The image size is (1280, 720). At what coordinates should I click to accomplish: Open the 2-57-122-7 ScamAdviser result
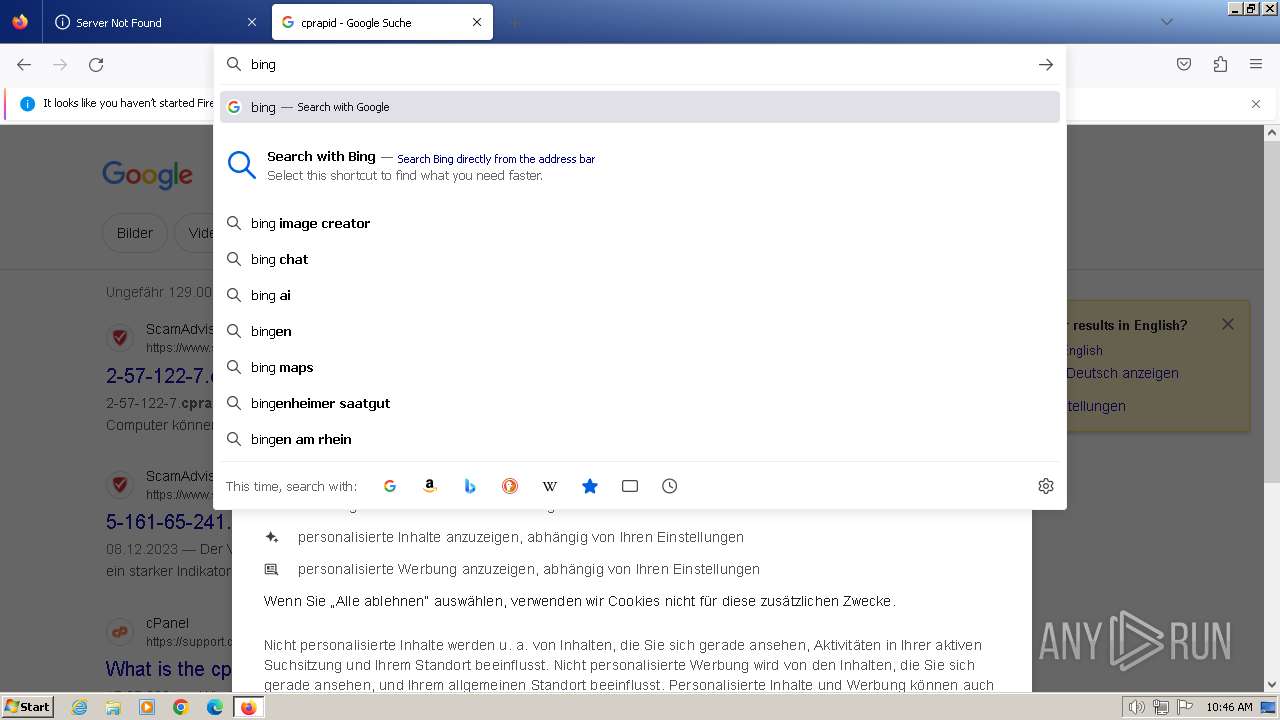point(160,376)
